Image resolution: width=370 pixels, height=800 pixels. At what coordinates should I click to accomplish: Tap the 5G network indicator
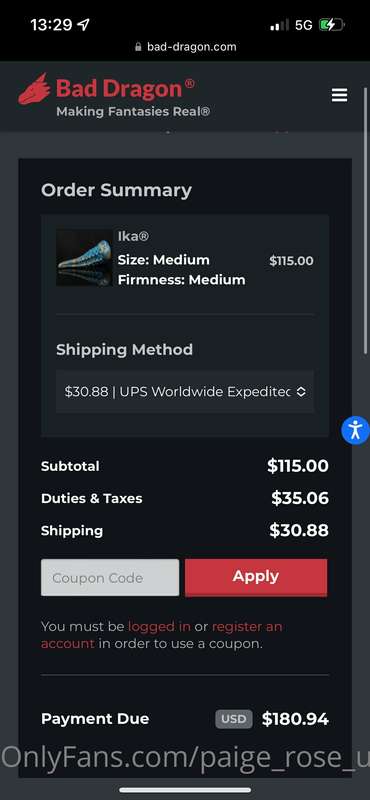click(304, 24)
